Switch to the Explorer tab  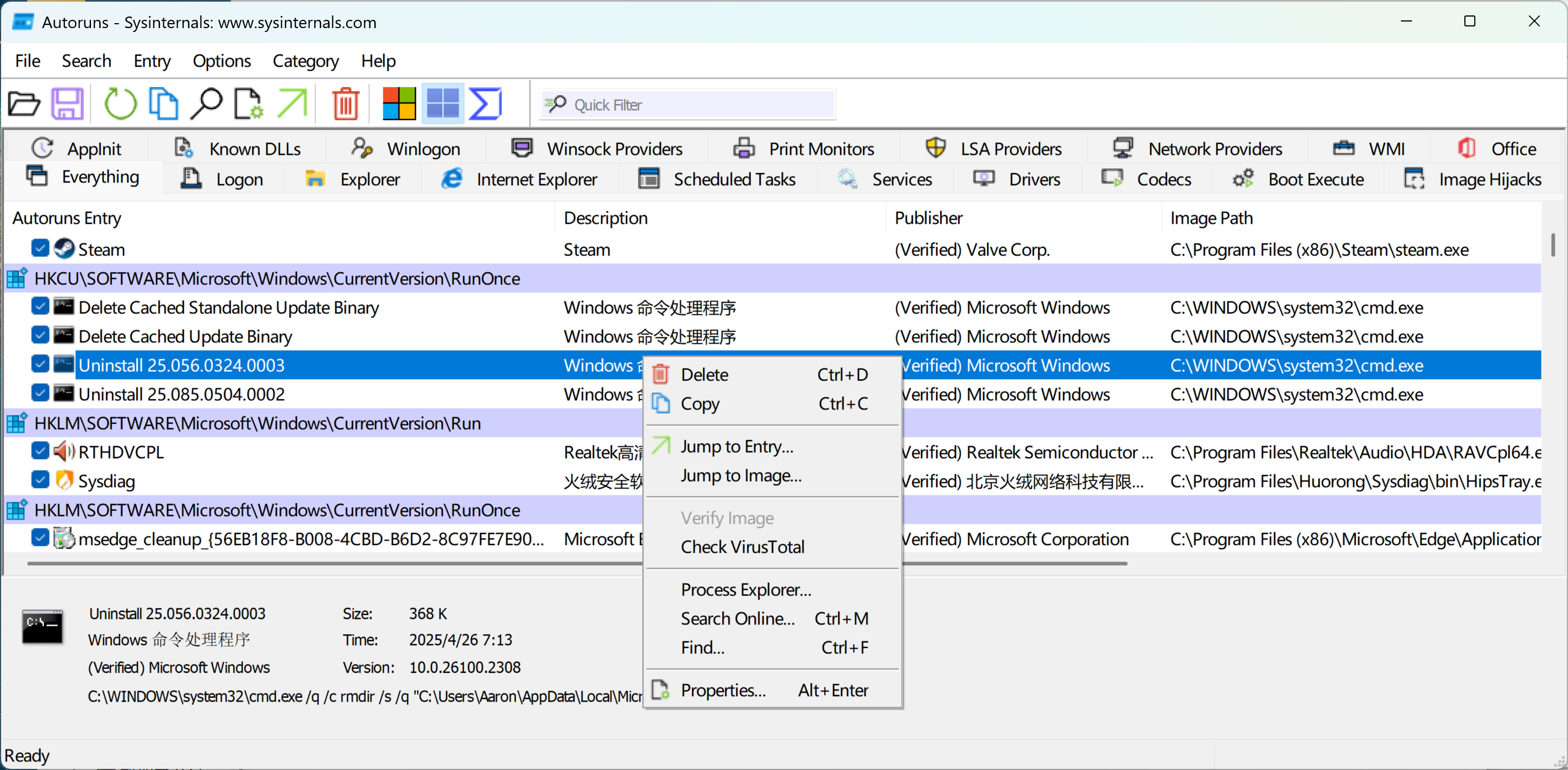pyautogui.click(x=353, y=179)
